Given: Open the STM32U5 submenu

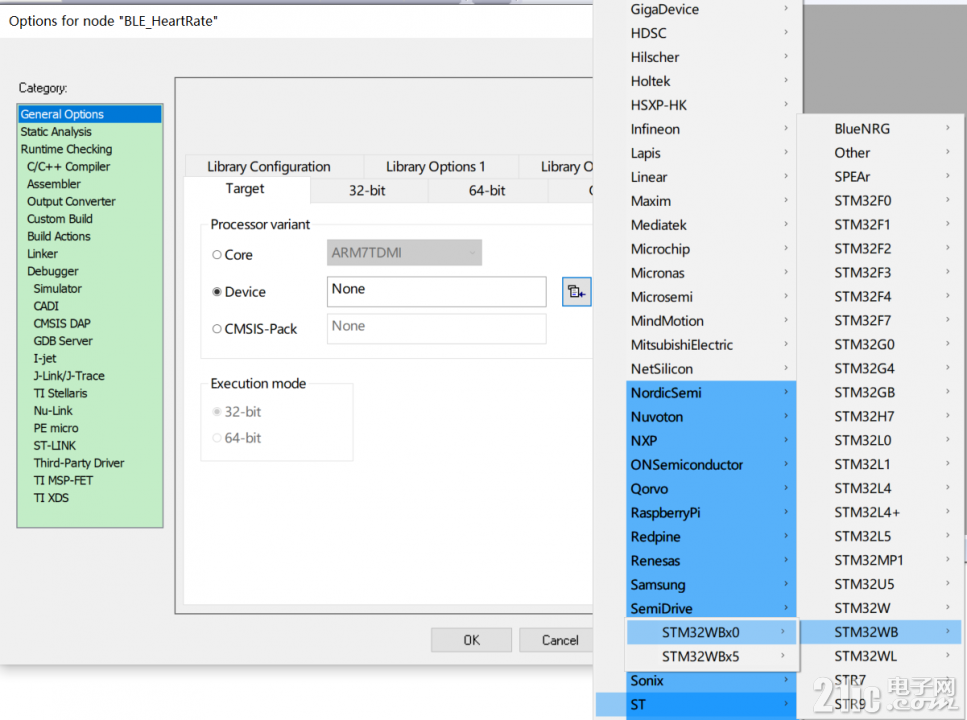Looking at the screenshot, I should (x=881, y=584).
